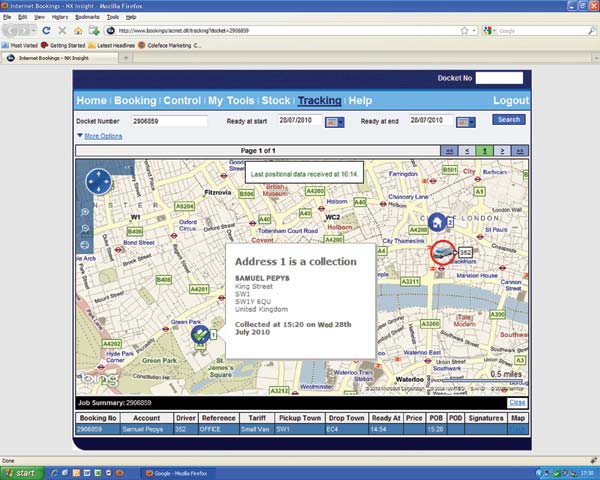
Task: Open calendar picker for Ready at start
Action: pyautogui.click(x=334, y=122)
